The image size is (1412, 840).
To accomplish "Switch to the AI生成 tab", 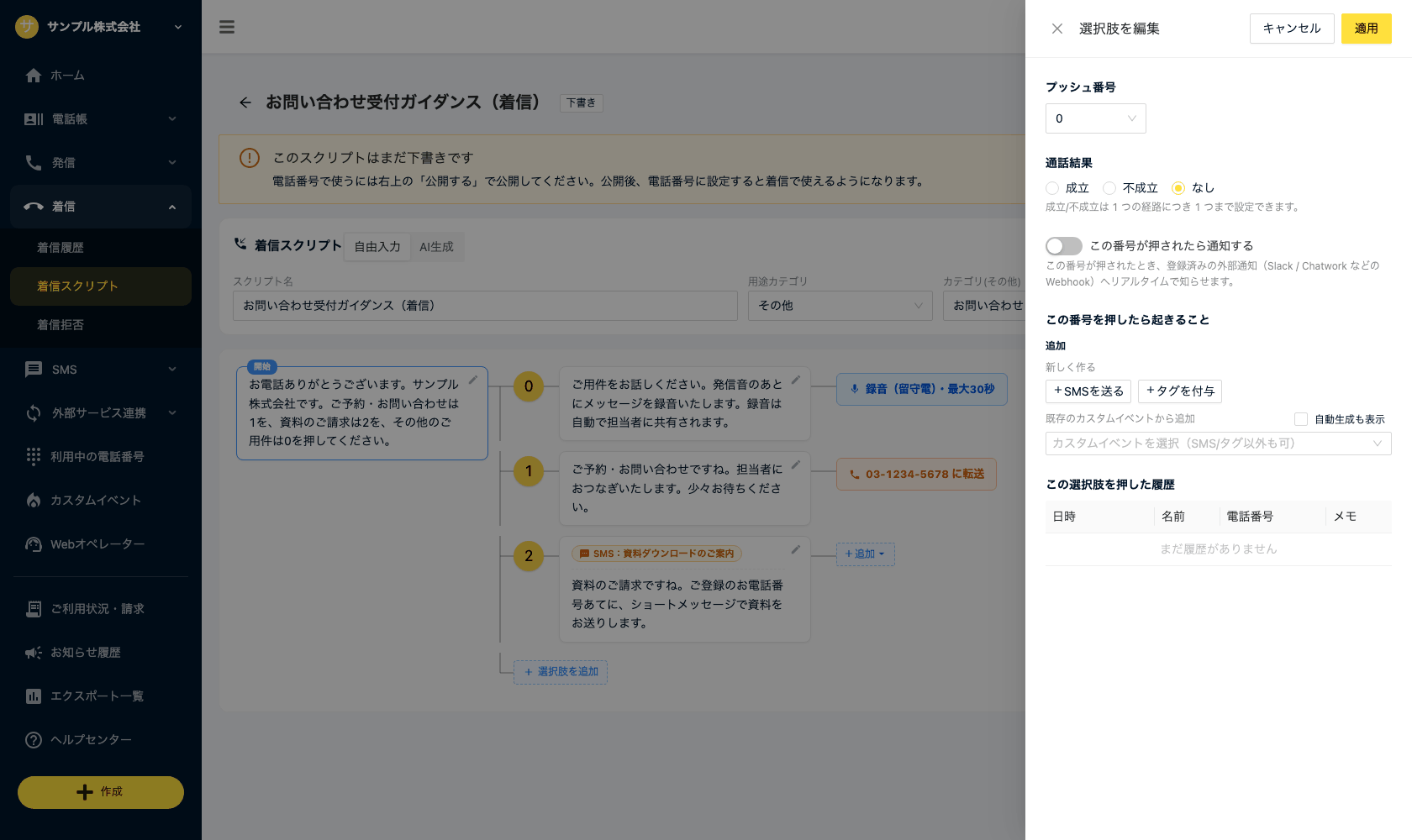I will click(436, 247).
